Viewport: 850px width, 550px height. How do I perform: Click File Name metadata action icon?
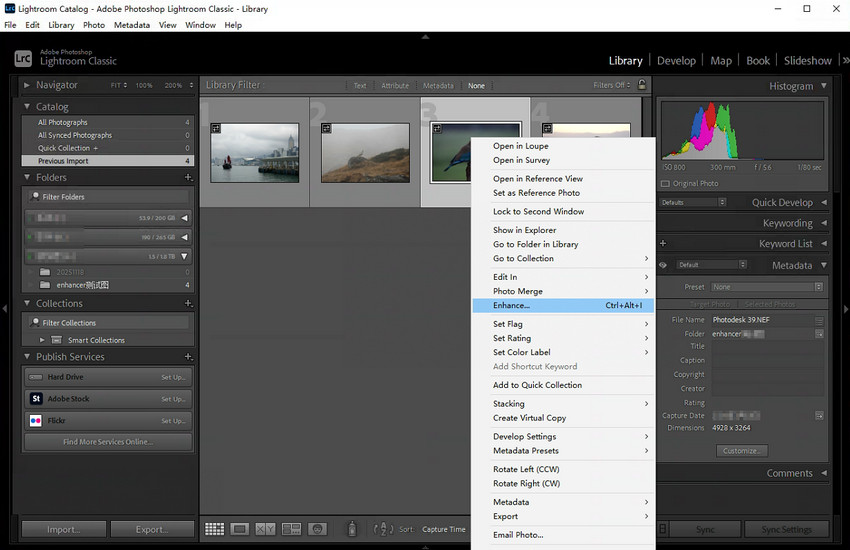click(819, 320)
